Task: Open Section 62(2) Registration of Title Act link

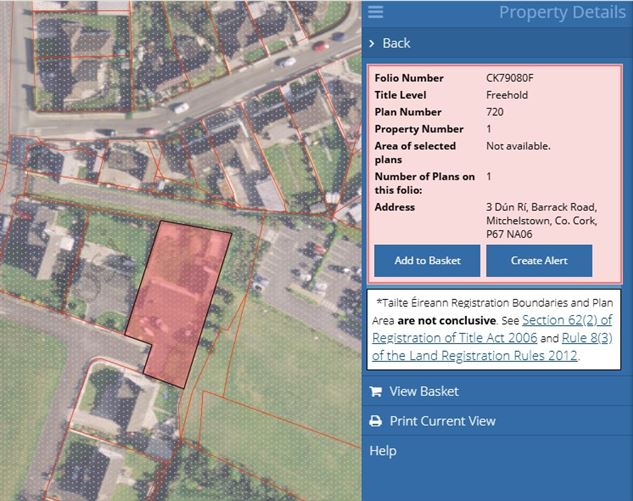Action: [x=531, y=328]
